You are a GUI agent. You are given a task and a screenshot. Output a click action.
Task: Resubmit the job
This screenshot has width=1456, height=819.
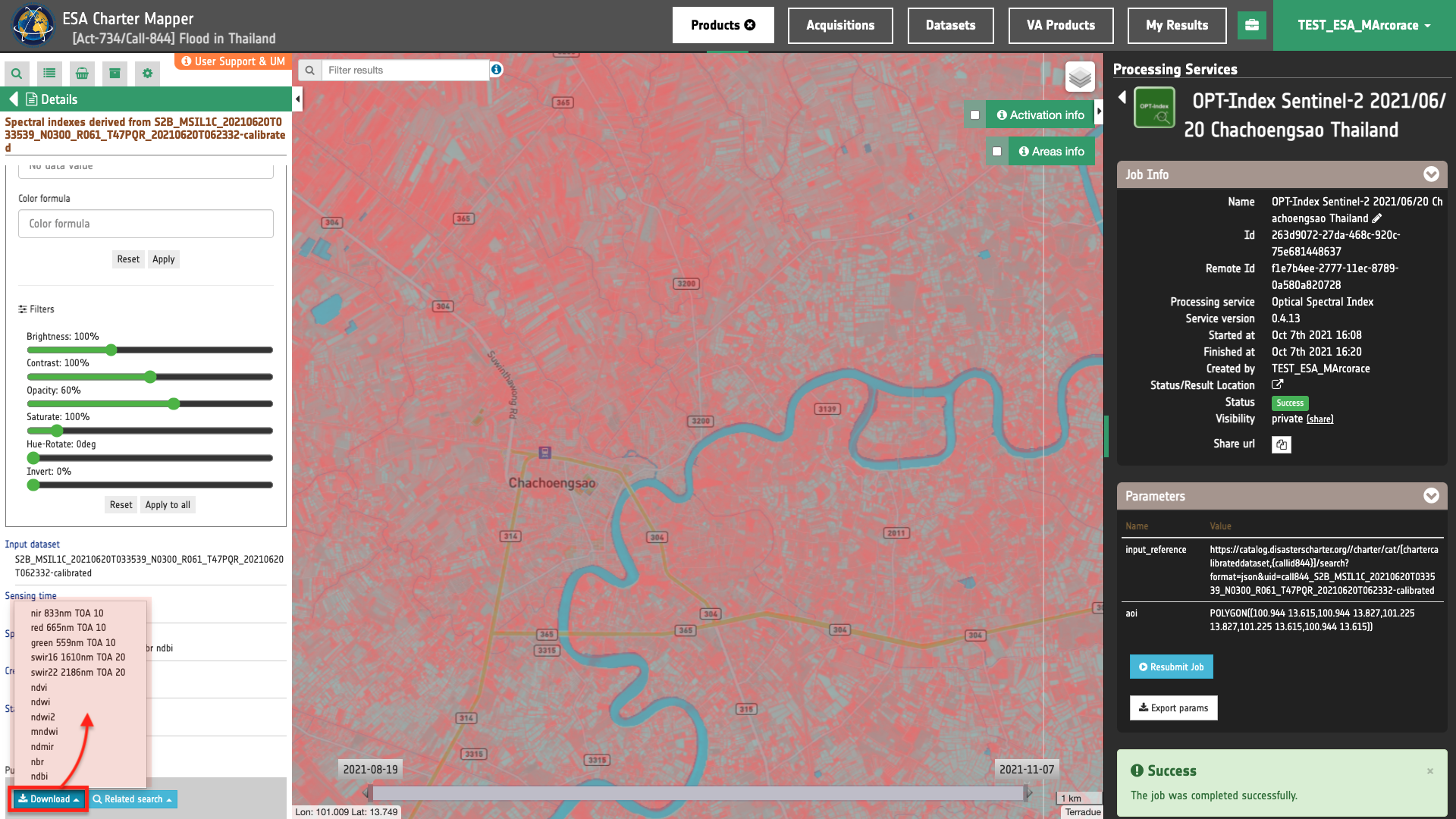(x=1172, y=667)
